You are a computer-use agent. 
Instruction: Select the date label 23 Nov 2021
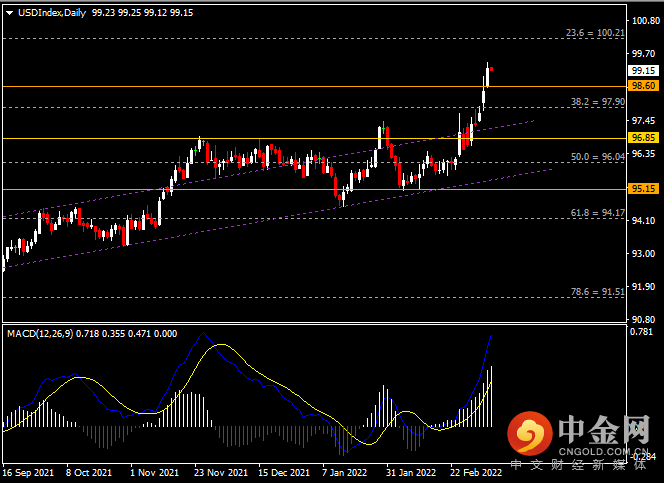pyautogui.click(x=221, y=472)
